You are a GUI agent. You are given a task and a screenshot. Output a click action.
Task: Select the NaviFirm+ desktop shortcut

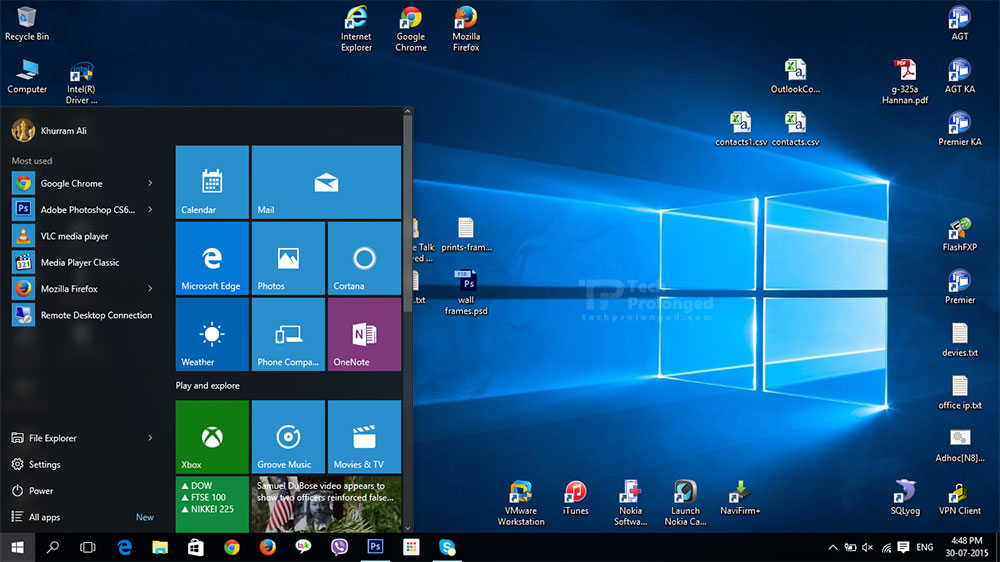tap(740, 498)
